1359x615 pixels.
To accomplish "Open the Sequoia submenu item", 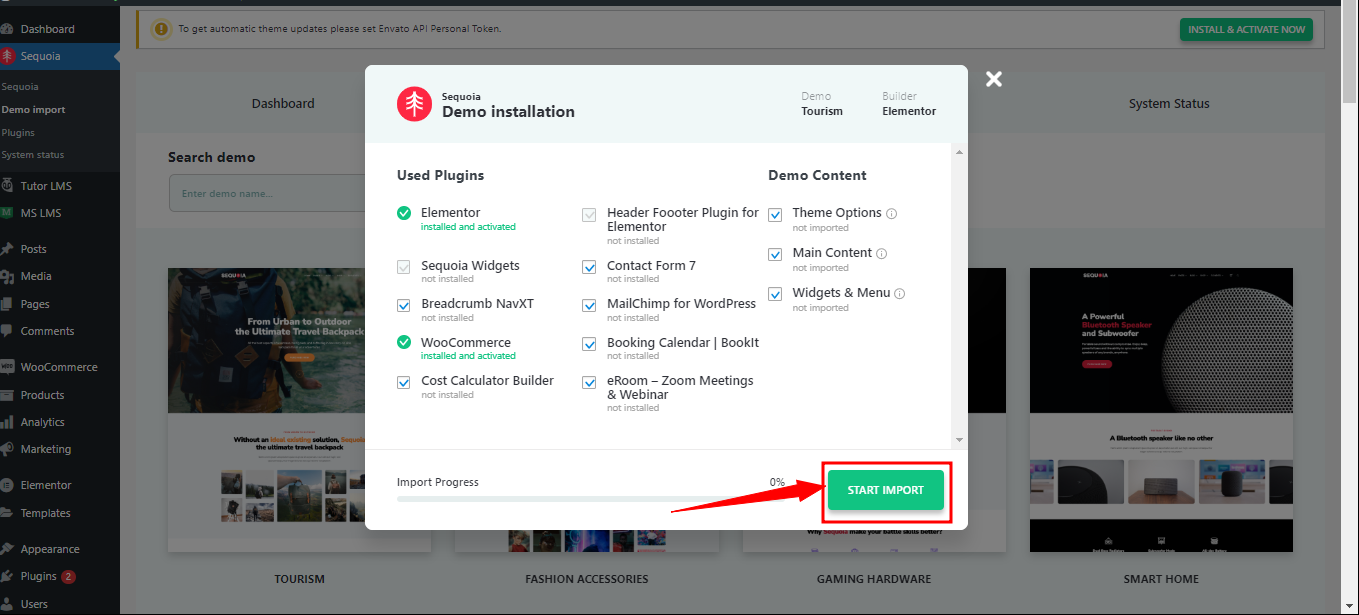I will click(20, 87).
